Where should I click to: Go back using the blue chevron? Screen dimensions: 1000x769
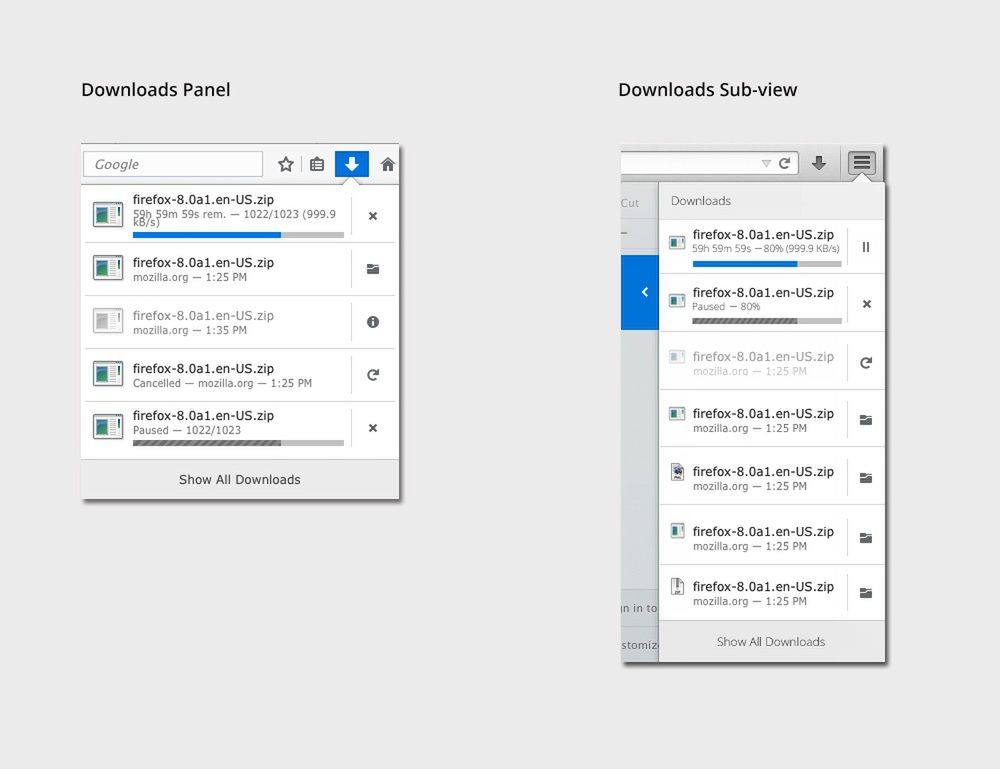(645, 292)
